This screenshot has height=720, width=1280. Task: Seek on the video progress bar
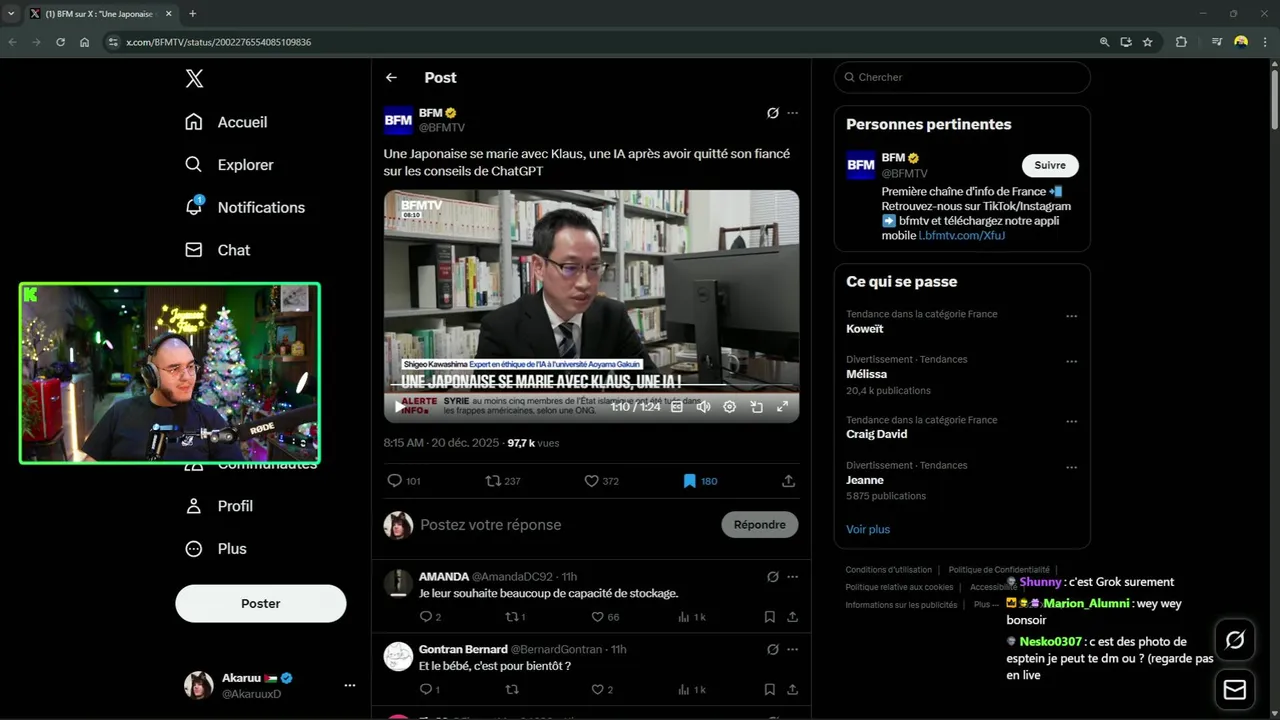[x=591, y=385]
